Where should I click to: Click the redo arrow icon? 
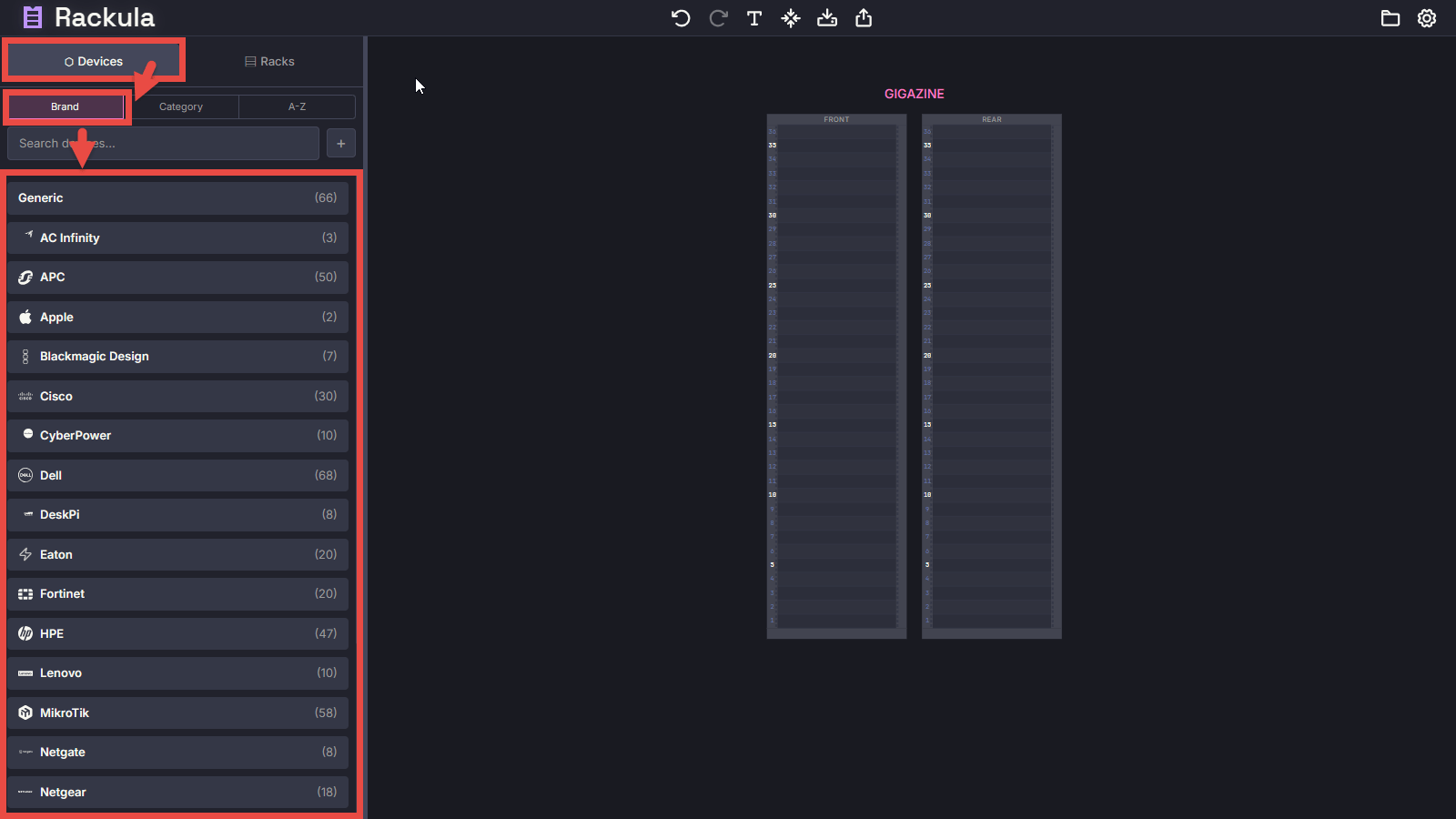click(718, 18)
